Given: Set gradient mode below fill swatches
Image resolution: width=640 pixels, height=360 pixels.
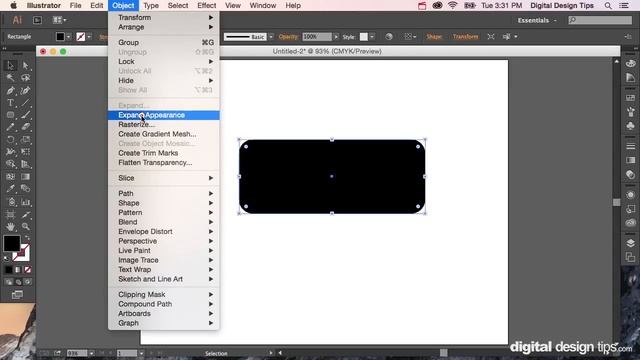Looking at the screenshot, I should [18, 270].
